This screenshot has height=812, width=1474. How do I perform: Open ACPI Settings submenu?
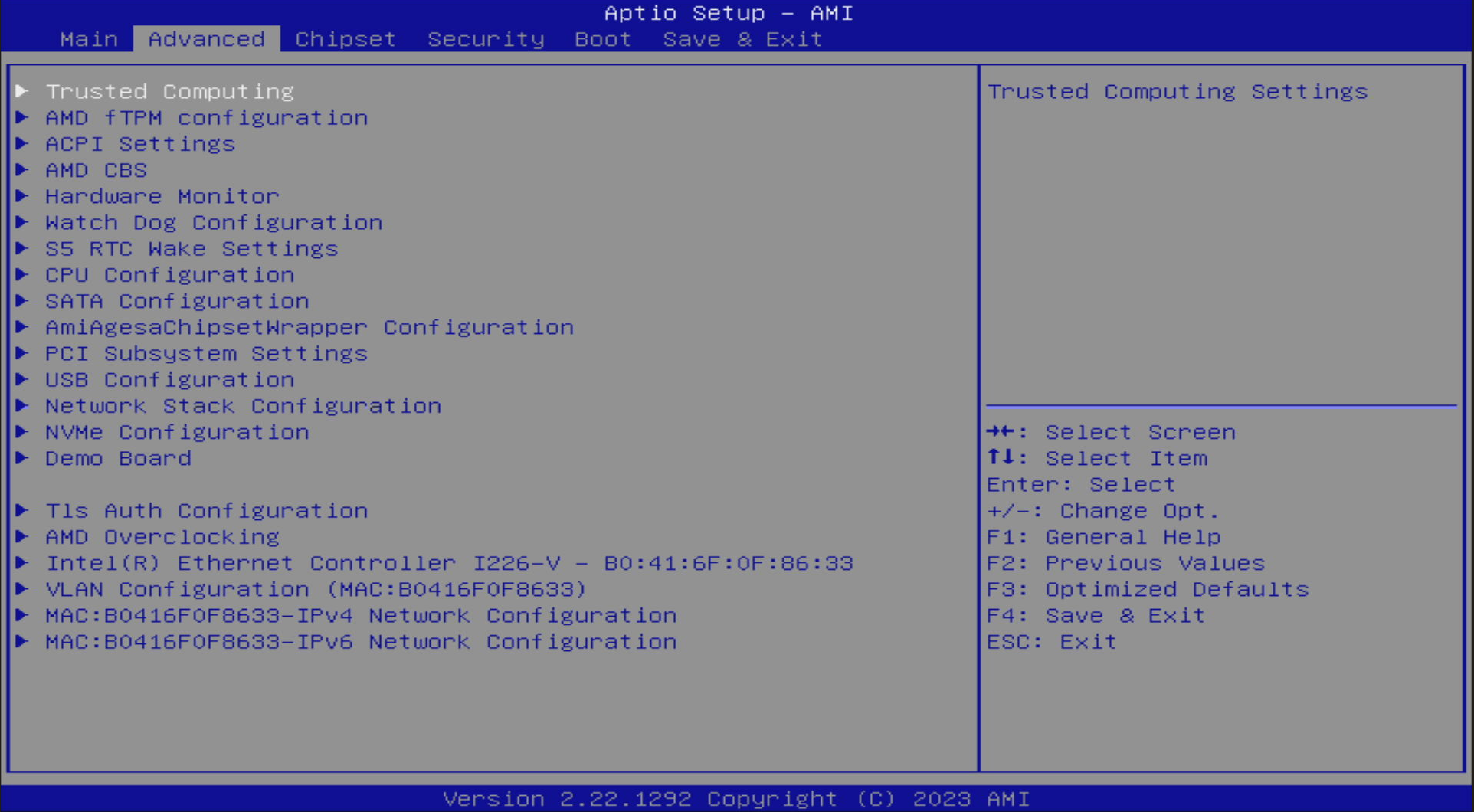pos(140,144)
